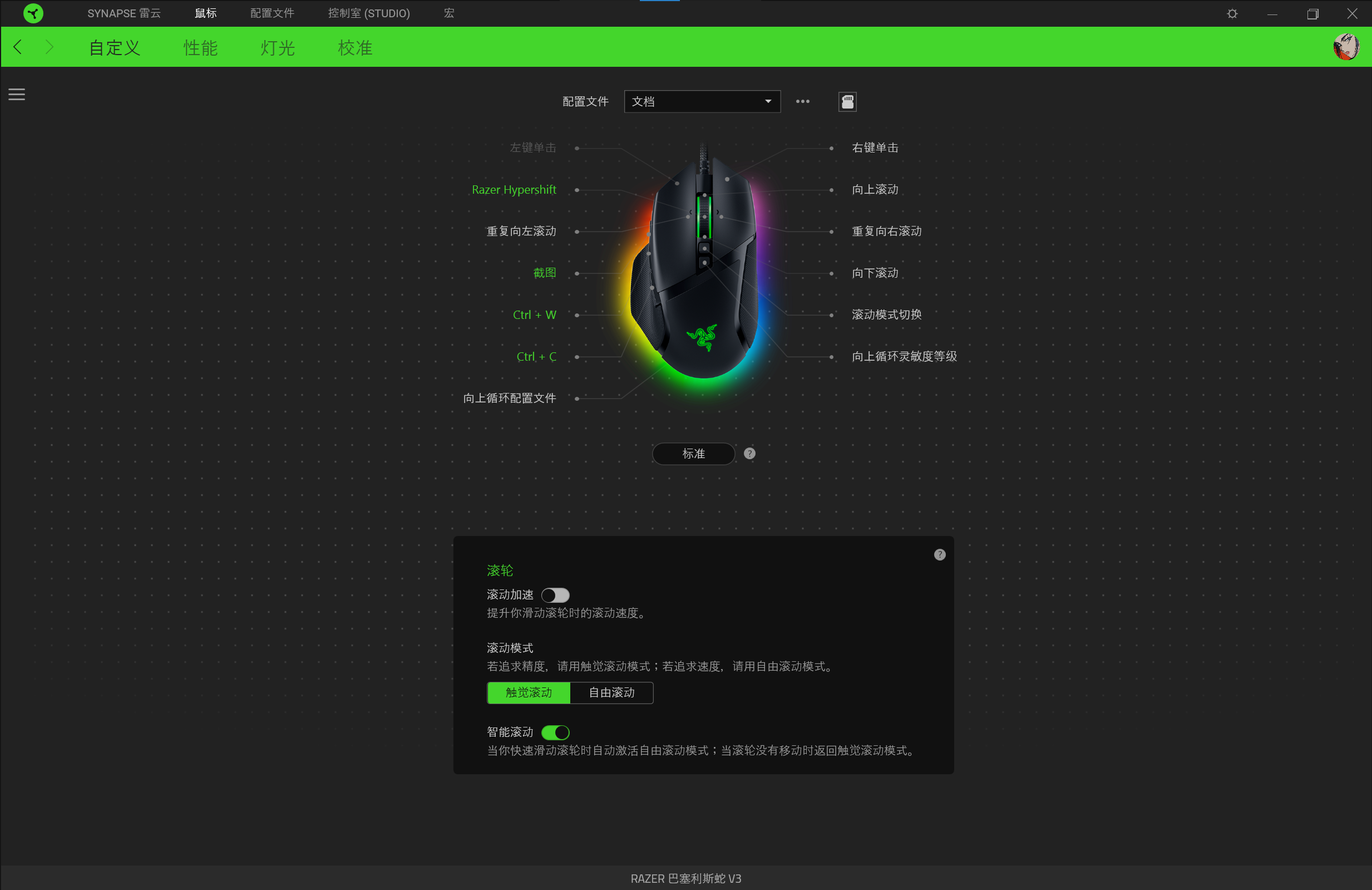Close the Synapse window
The height and width of the screenshot is (890, 1372).
click(1352, 13)
